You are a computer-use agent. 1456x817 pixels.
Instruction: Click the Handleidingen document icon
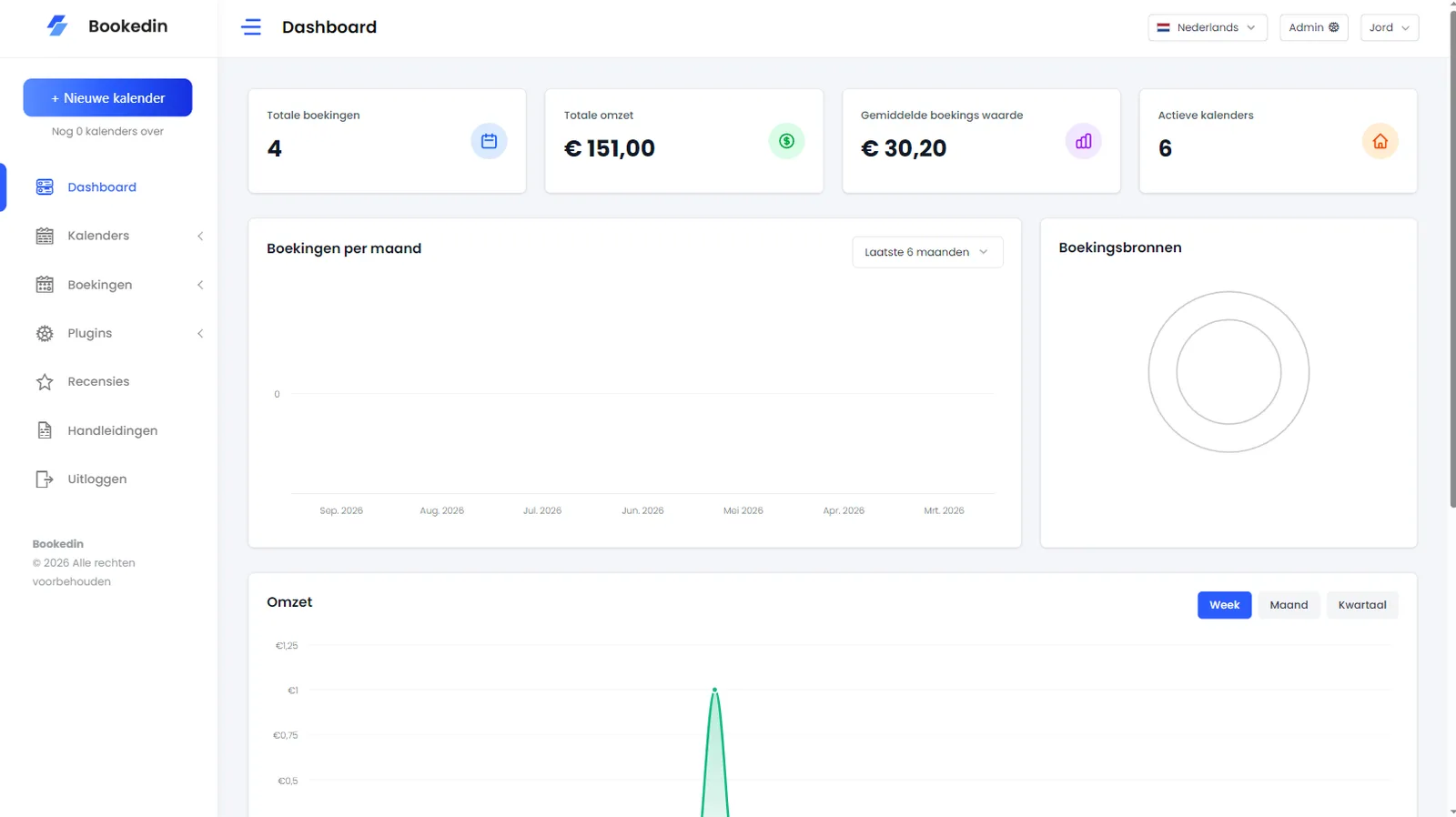tap(45, 430)
